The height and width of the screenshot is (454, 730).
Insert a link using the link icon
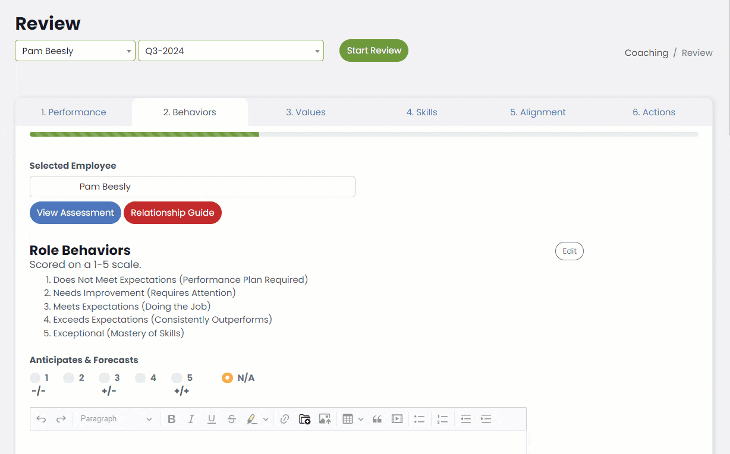285,419
